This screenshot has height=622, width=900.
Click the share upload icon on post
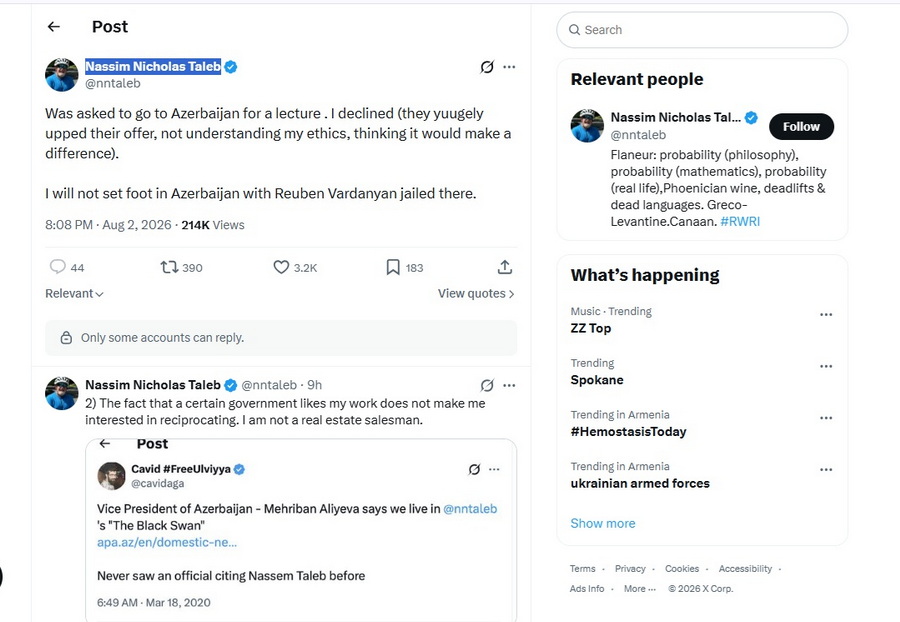coord(505,267)
